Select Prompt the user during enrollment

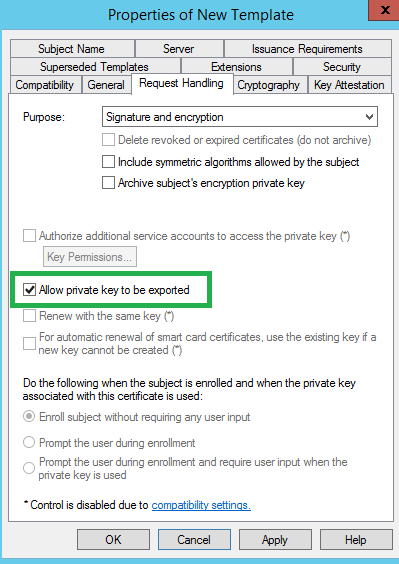[x=29, y=442]
